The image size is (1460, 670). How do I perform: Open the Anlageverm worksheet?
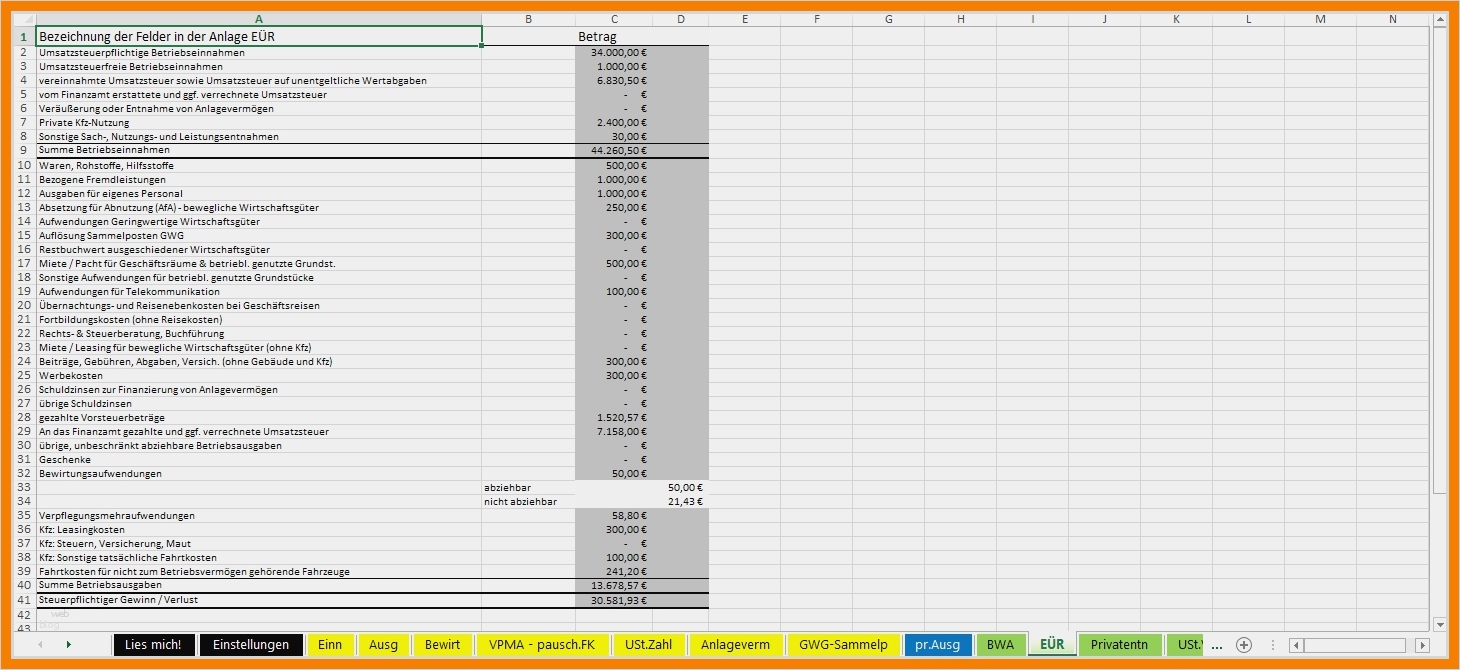736,645
